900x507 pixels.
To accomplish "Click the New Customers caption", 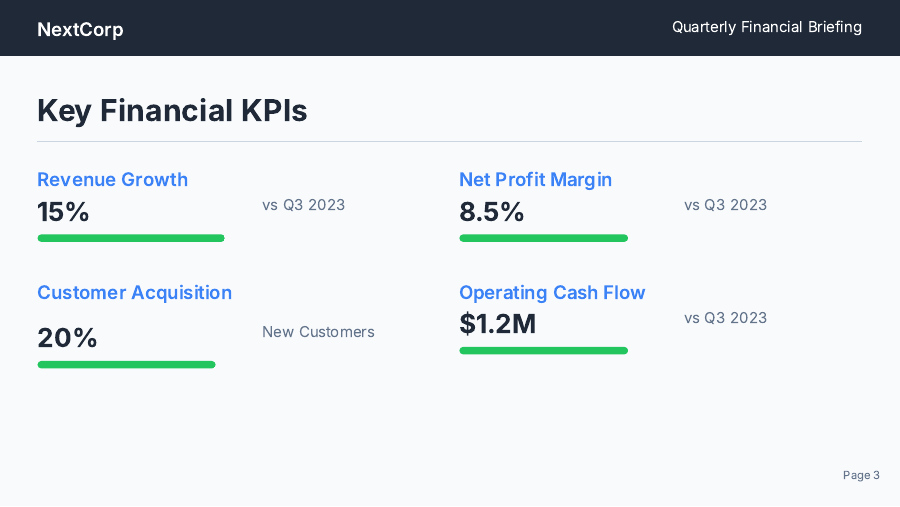I will pos(318,332).
